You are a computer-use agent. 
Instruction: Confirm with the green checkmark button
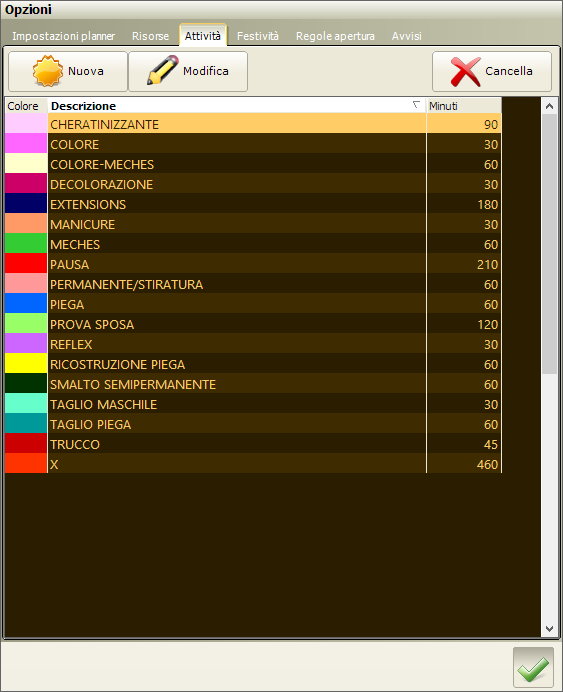pyautogui.click(x=533, y=667)
